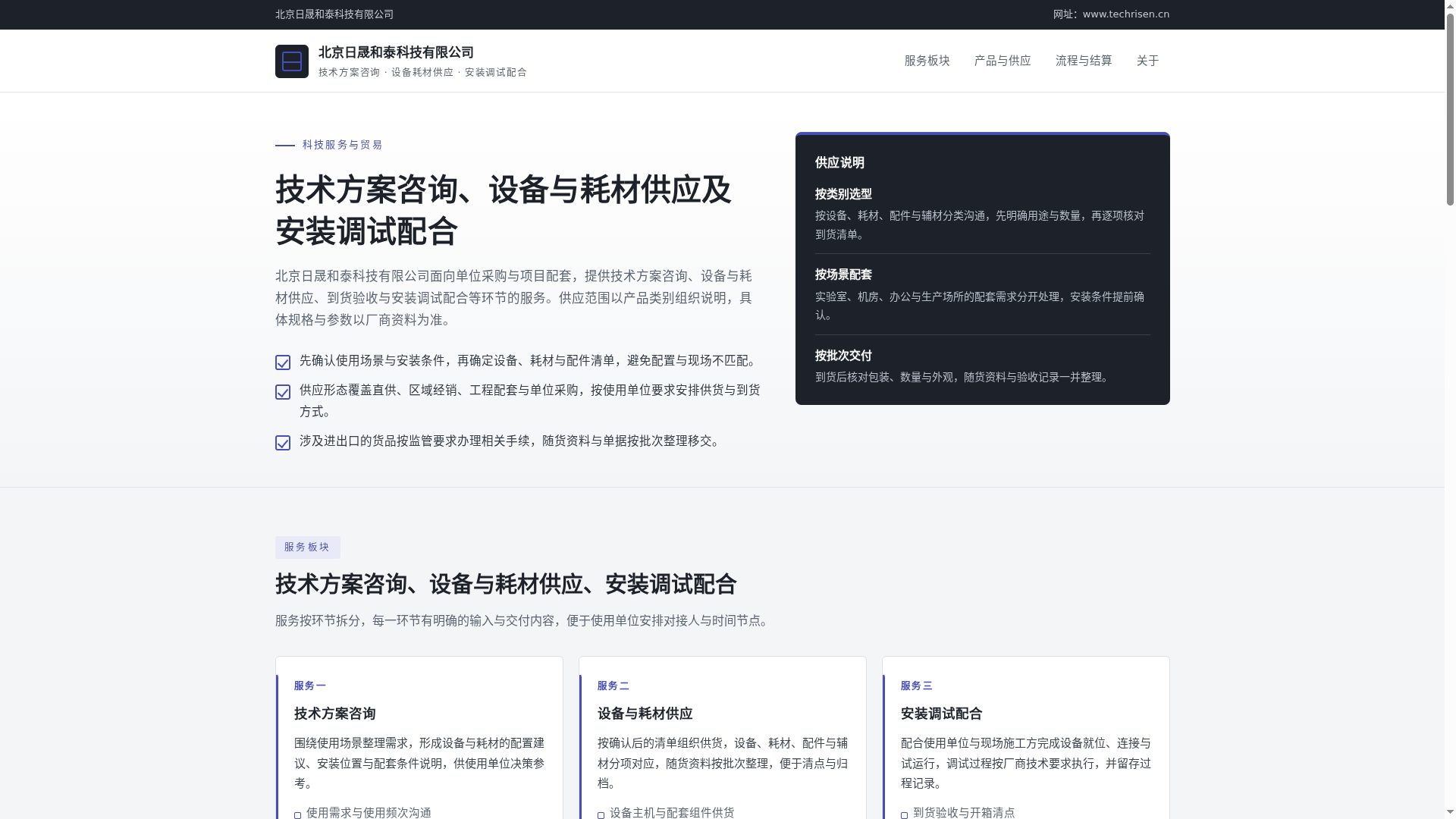
Task: Click the company logo icon in header
Action: click(x=291, y=61)
